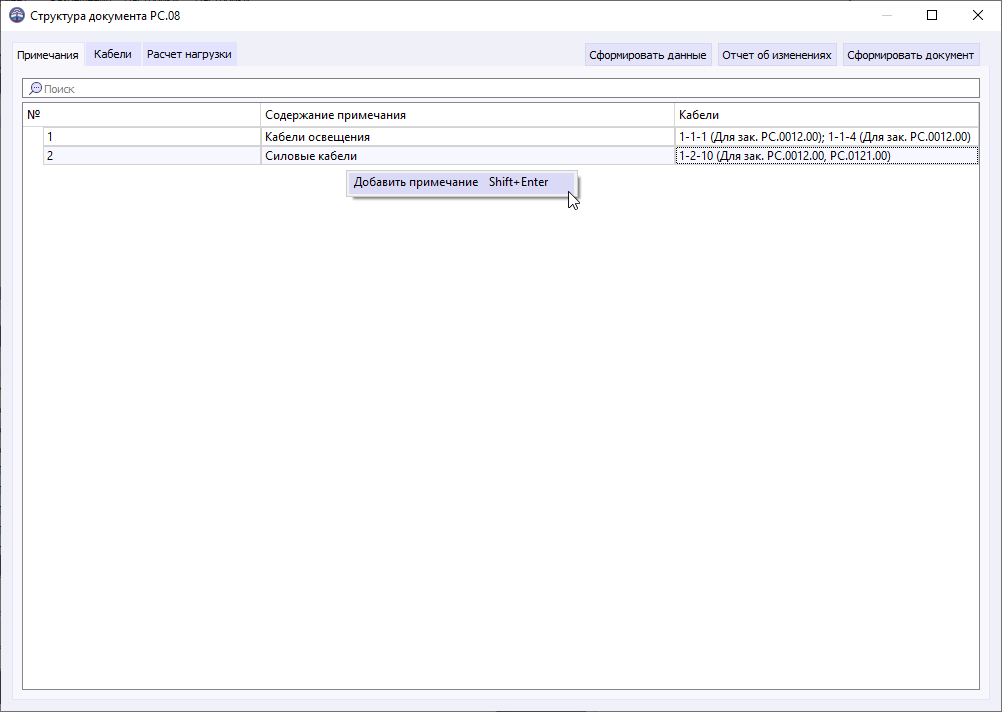Click the search magnifier icon in Поиск bar

[x=35, y=88]
